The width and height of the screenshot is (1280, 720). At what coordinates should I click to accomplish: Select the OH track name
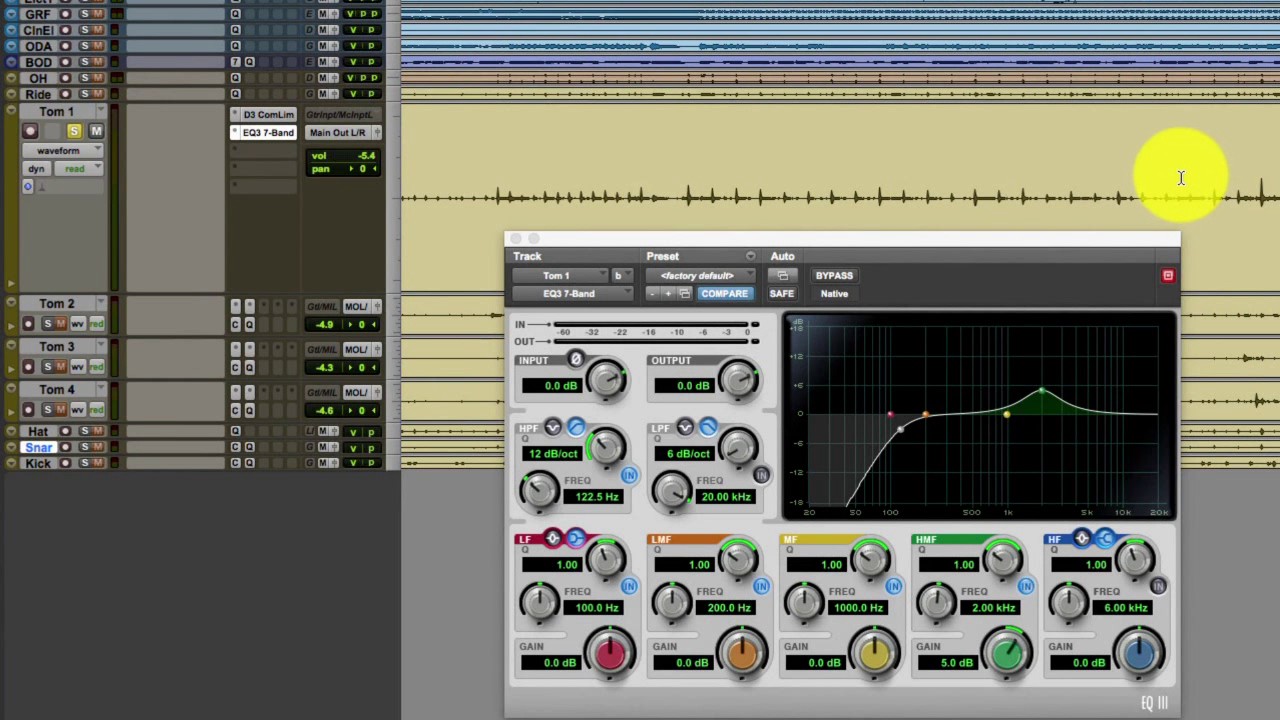38,78
